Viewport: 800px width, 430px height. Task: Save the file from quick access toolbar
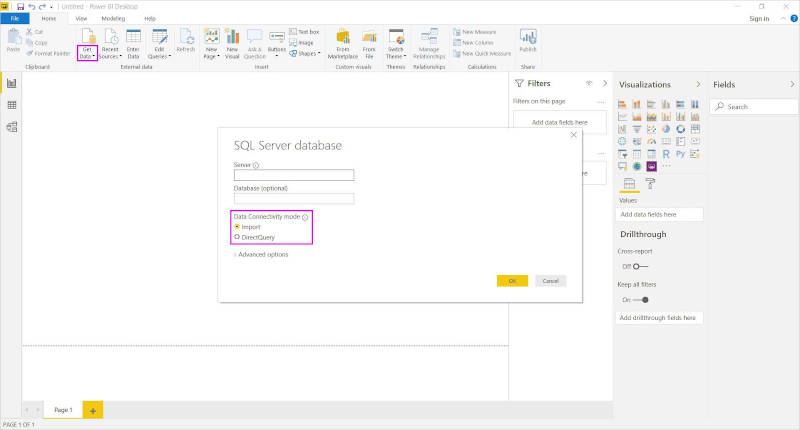click(x=20, y=7)
